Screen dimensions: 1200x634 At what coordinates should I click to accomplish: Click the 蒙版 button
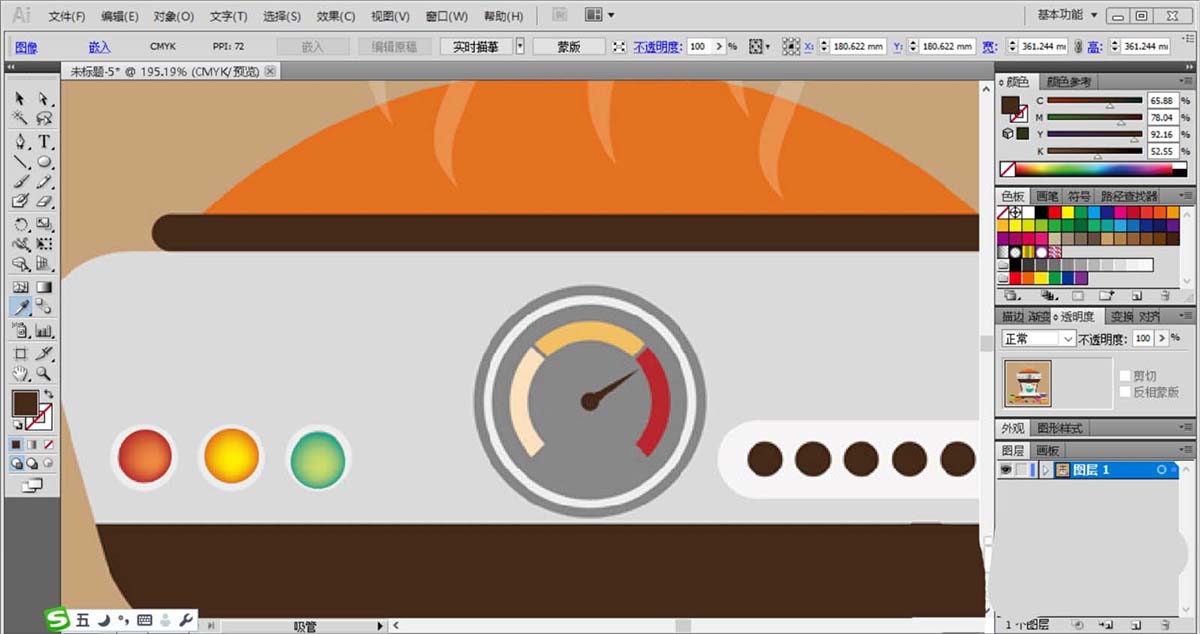click(x=569, y=47)
